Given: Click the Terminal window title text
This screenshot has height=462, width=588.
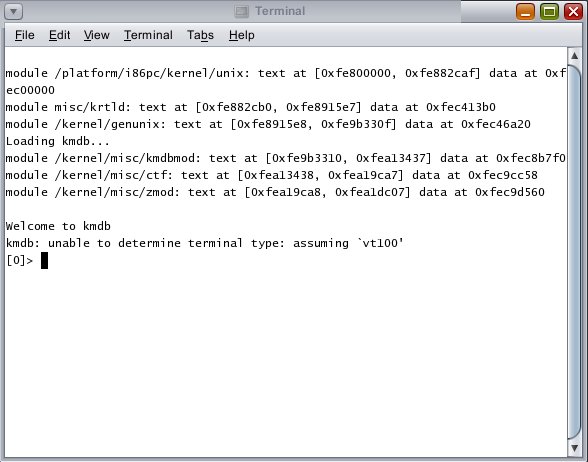Looking at the screenshot, I should [x=280, y=11].
